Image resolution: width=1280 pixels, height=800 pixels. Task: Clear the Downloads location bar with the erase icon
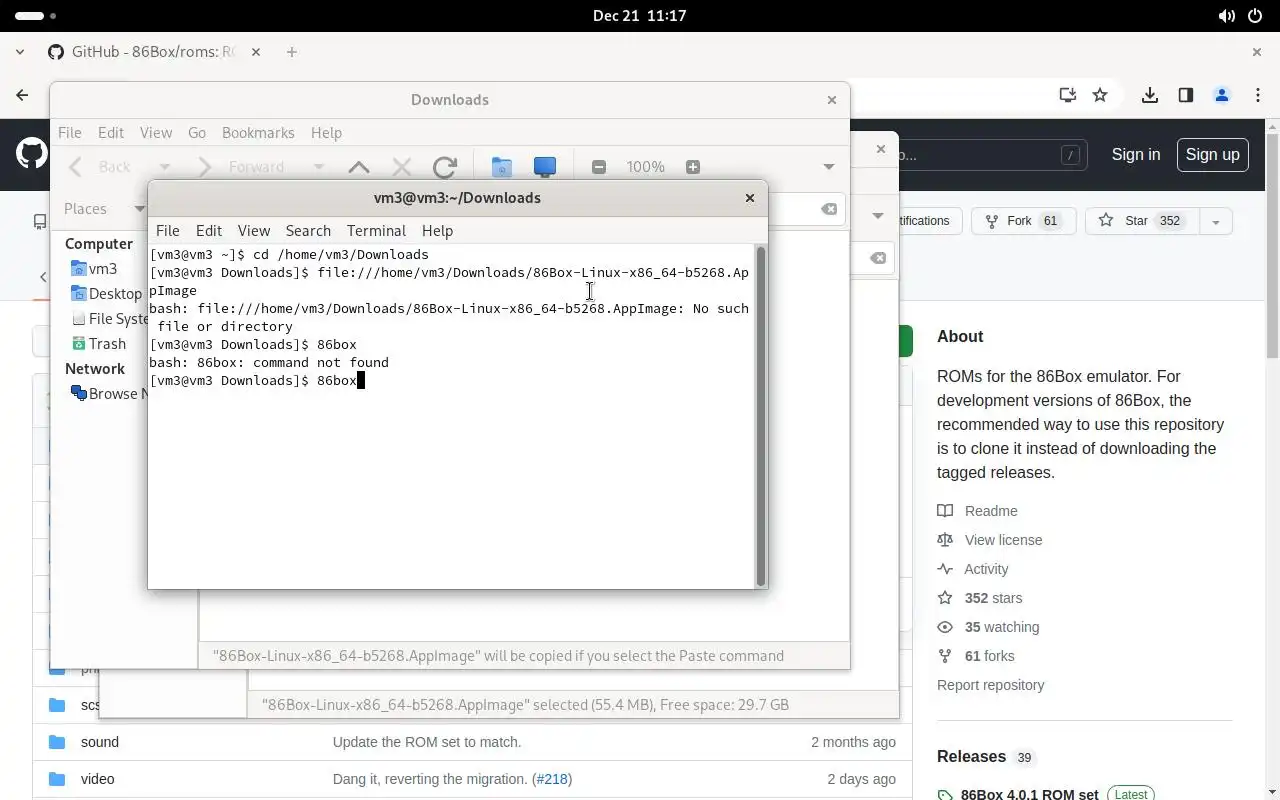click(829, 209)
